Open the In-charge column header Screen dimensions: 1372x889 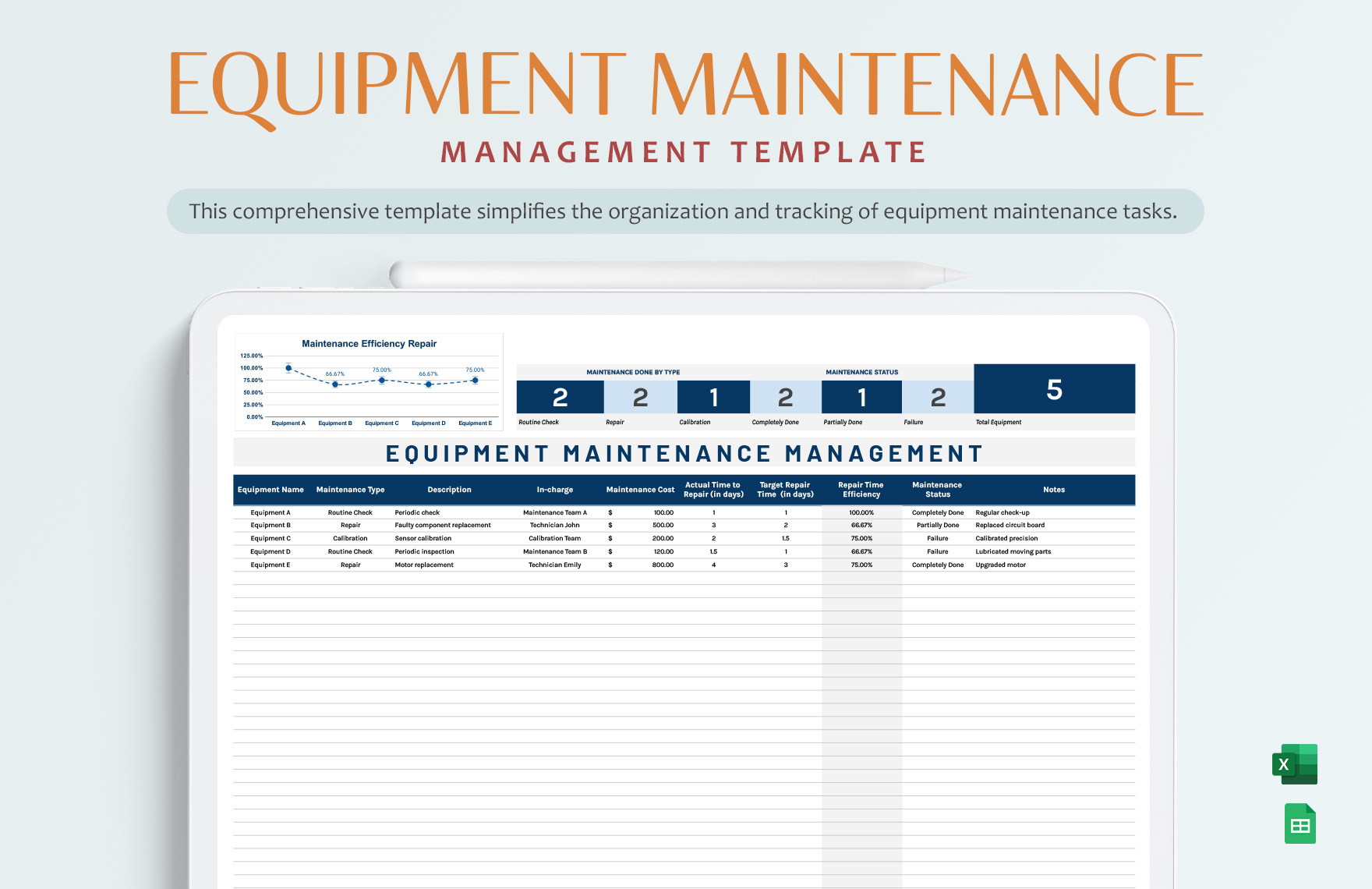[555, 490]
